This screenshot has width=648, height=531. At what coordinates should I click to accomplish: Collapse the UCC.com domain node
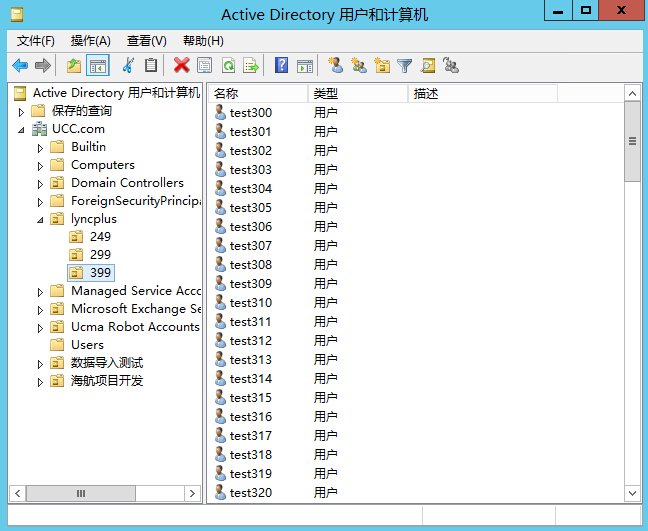[21, 130]
